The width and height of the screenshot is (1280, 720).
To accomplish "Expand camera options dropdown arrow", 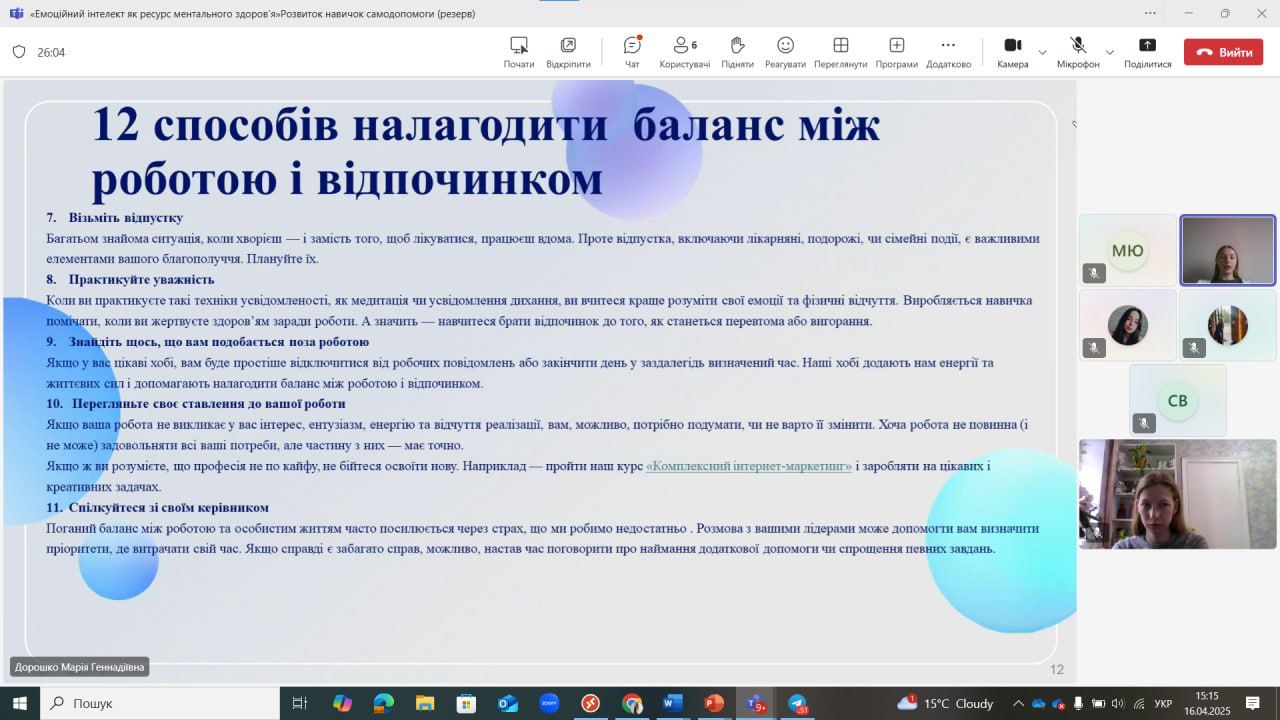I will pyautogui.click(x=1043, y=52).
